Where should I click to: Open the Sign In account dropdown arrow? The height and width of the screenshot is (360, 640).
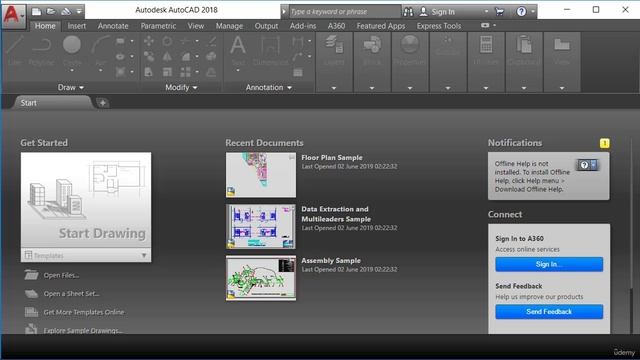tap(487, 12)
